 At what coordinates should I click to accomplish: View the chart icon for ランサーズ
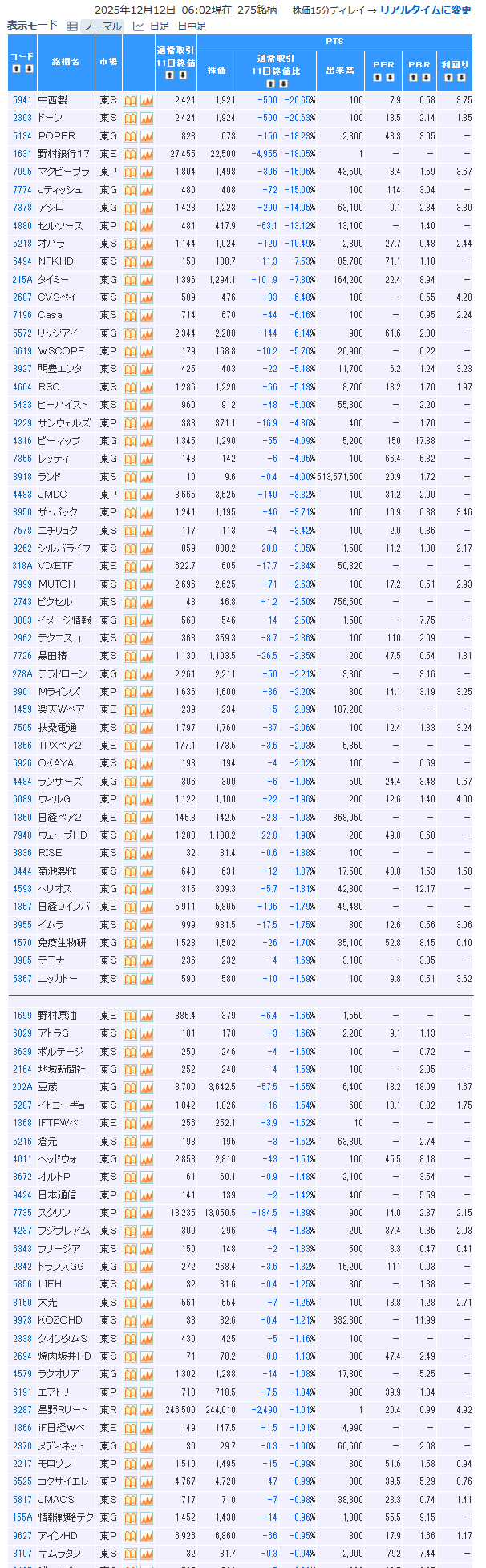pos(147,782)
